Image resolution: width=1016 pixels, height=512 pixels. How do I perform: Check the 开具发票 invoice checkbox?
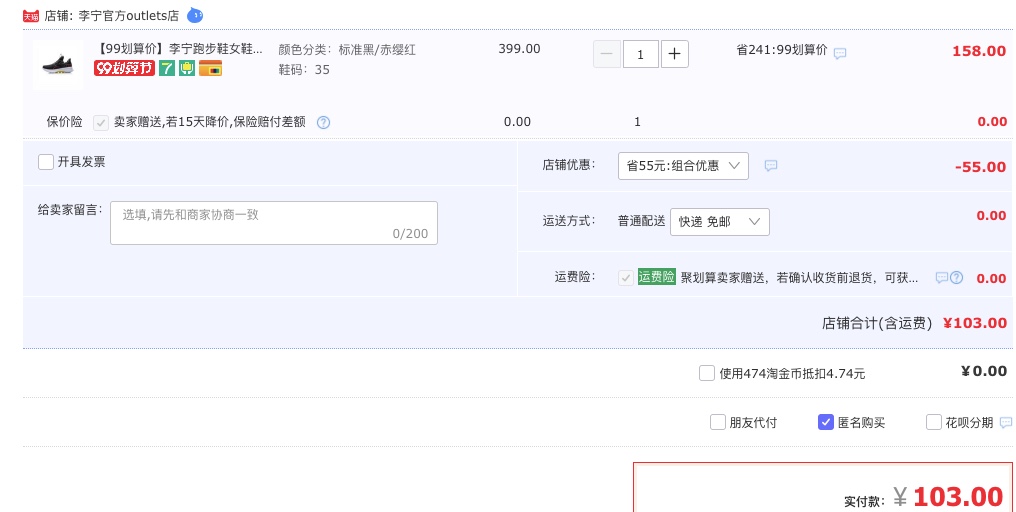pyautogui.click(x=45, y=162)
